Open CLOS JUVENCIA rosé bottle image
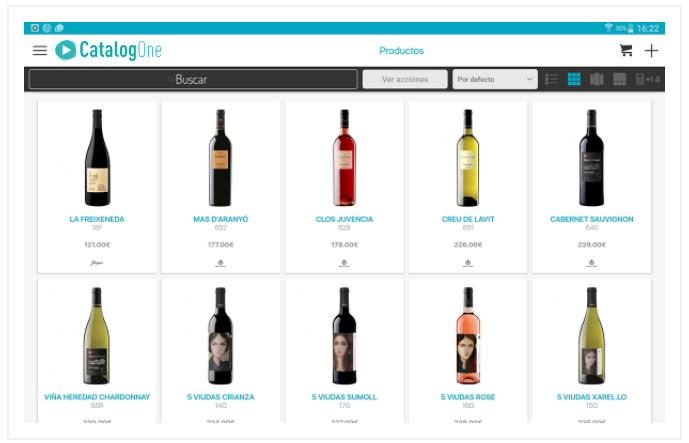The width and height of the screenshot is (689, 443). coord(344,158)
